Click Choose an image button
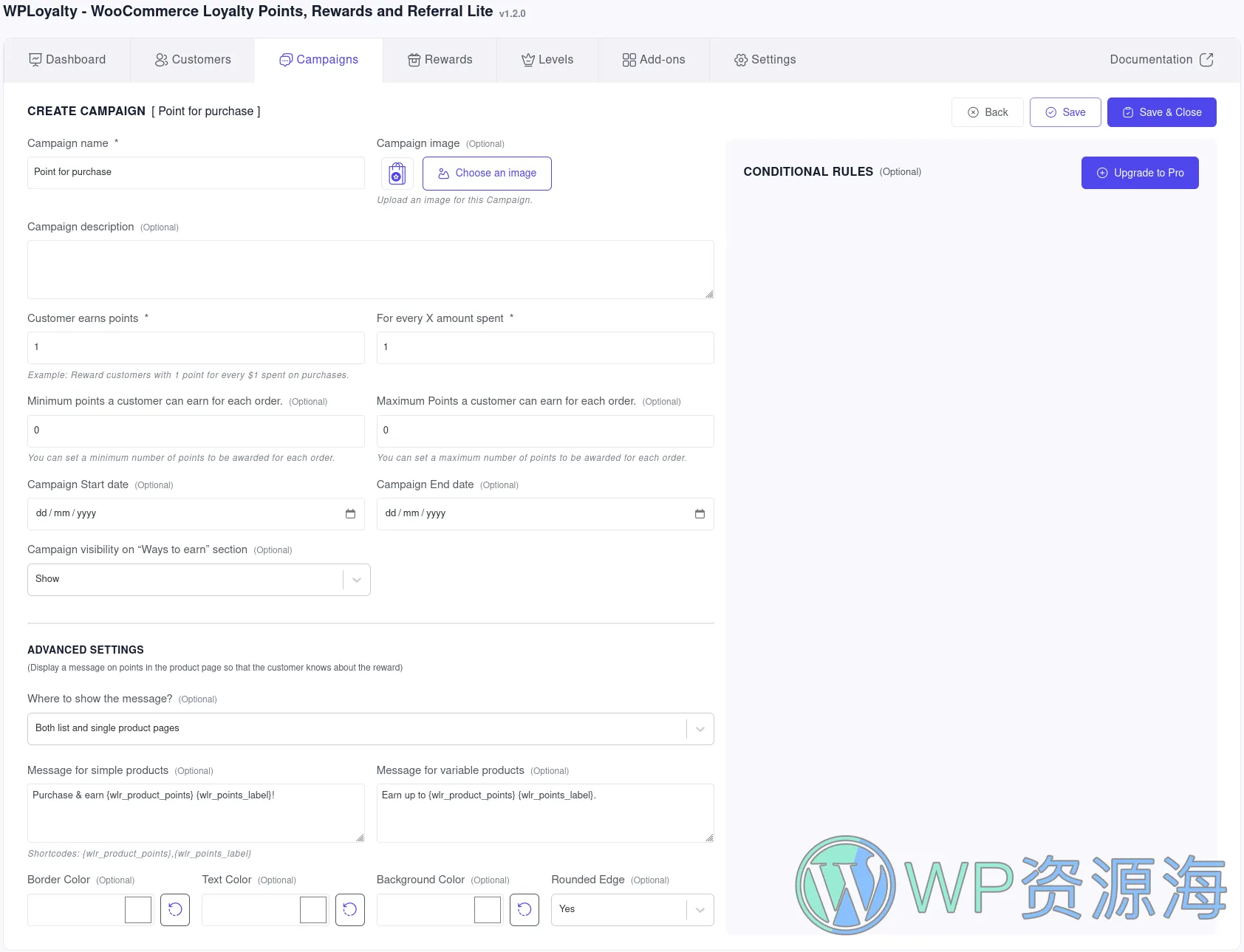1244x952 pixels. click(487, 174)
